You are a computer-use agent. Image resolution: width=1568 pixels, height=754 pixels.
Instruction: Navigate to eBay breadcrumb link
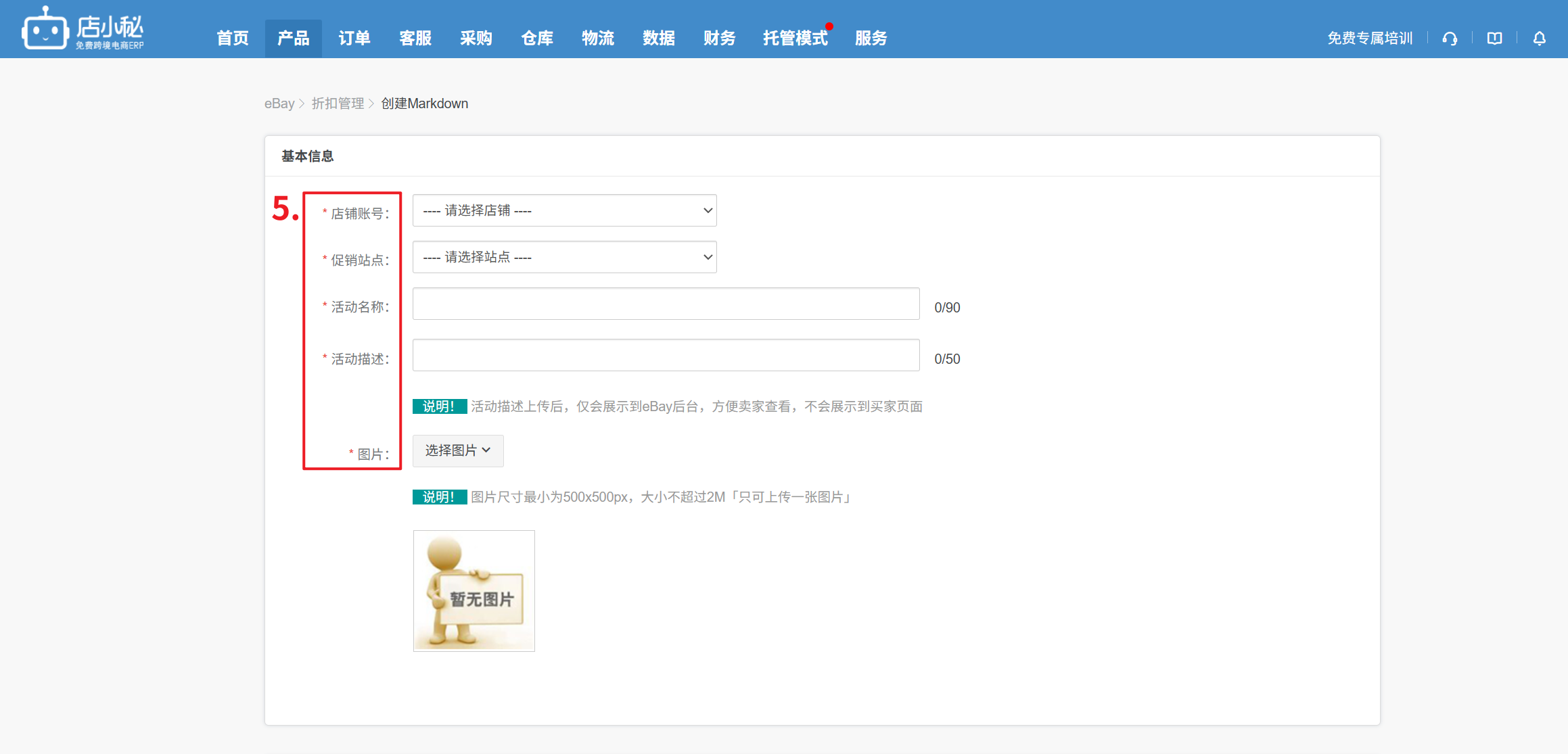(279, 103)
